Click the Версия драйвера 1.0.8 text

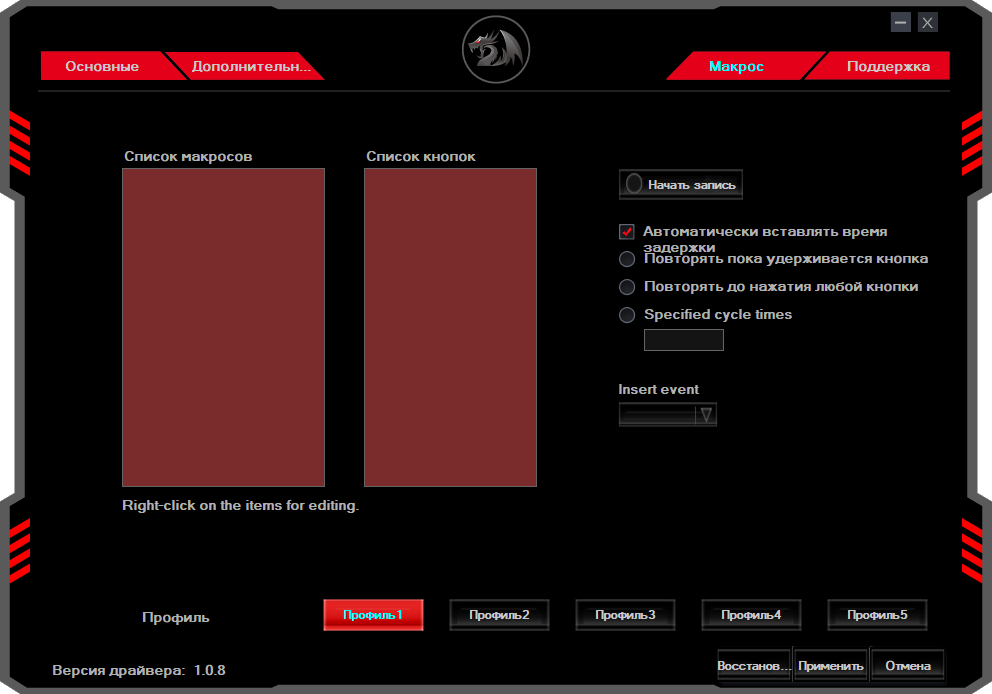(139, 670)
